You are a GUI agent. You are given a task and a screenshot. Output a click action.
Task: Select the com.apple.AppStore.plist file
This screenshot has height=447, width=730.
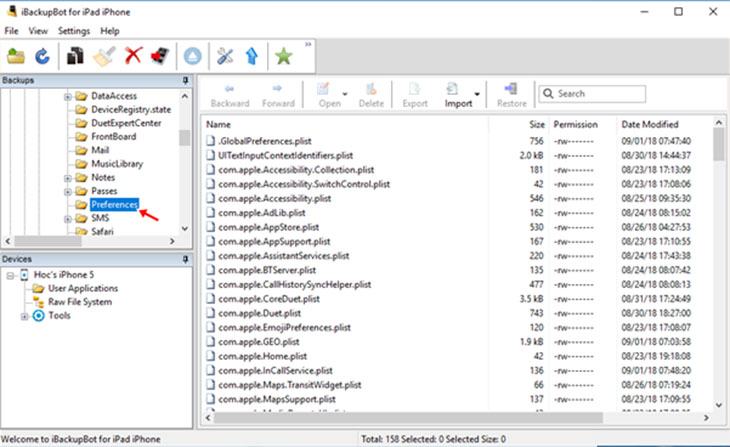(269, 227)
